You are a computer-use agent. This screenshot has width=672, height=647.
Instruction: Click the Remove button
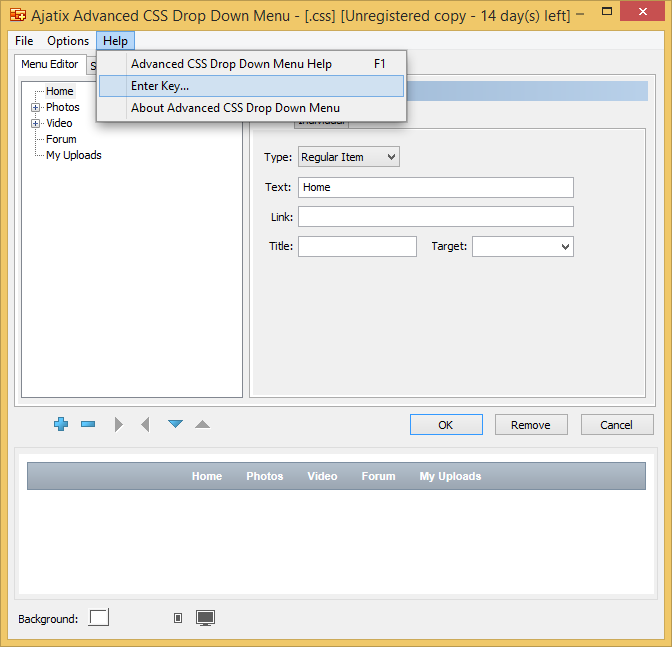coord(531,425)
